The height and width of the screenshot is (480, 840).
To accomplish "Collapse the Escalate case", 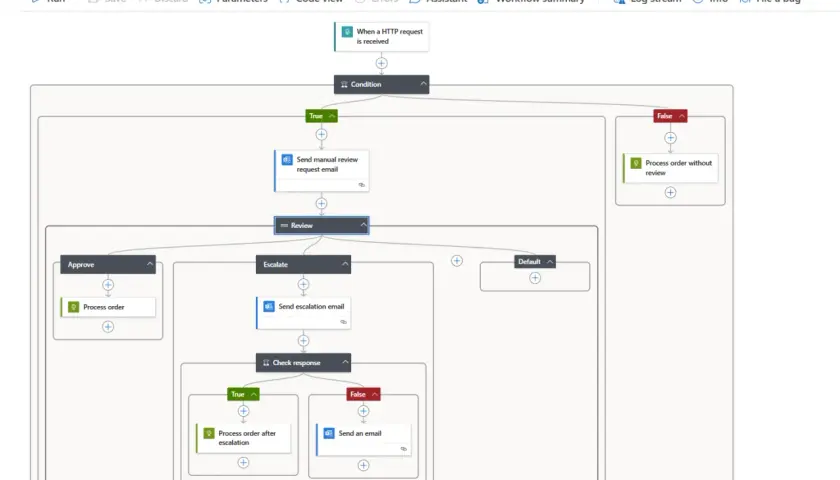I will pyautogui.click(x=345, y=264).
